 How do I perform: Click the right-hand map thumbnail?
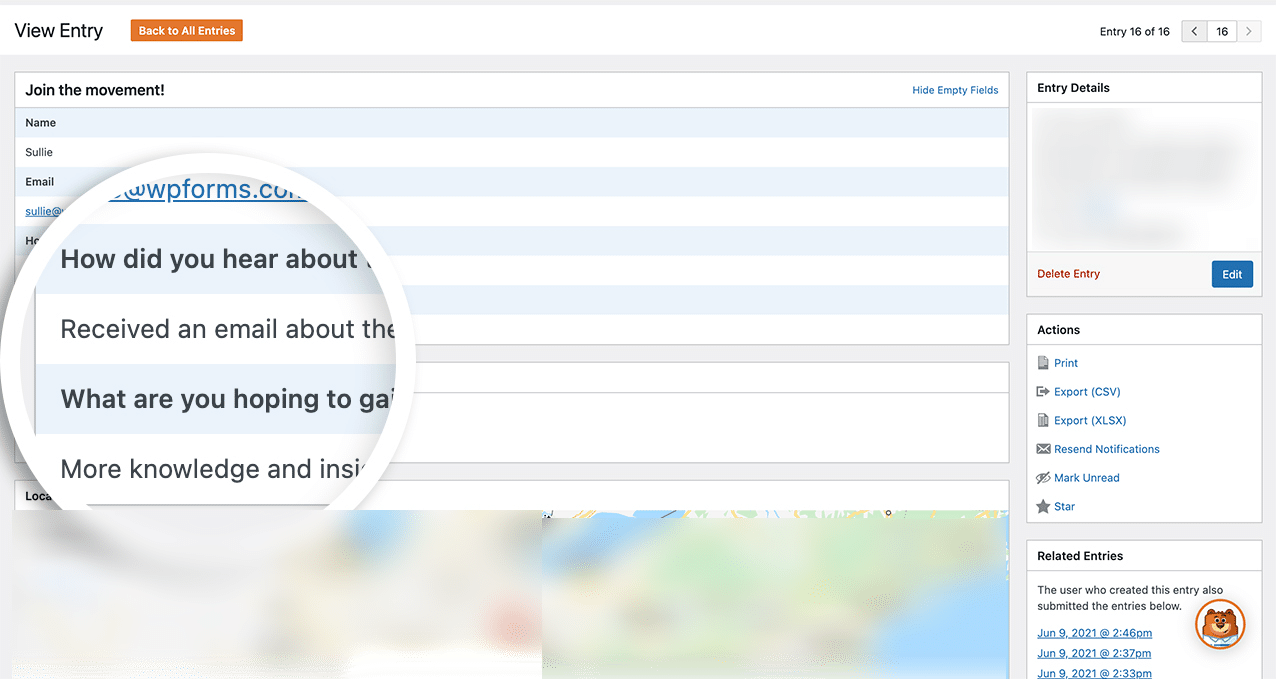(x=775, y=594)
